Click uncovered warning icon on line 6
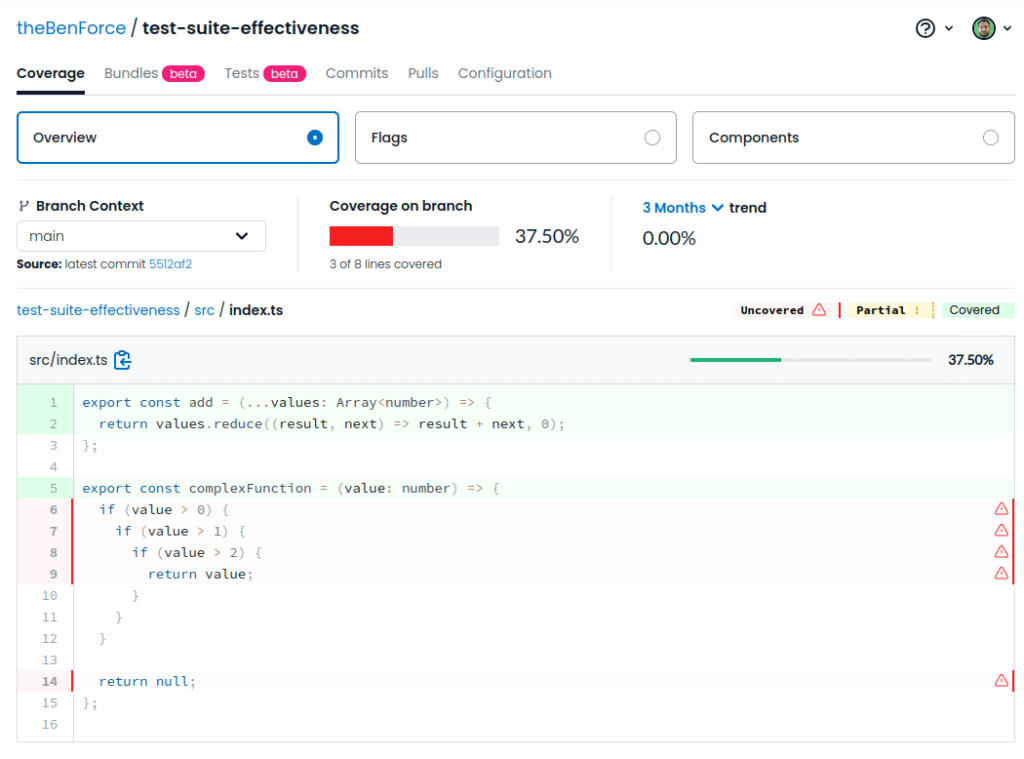1024x759 pixels. point(1001,509)
